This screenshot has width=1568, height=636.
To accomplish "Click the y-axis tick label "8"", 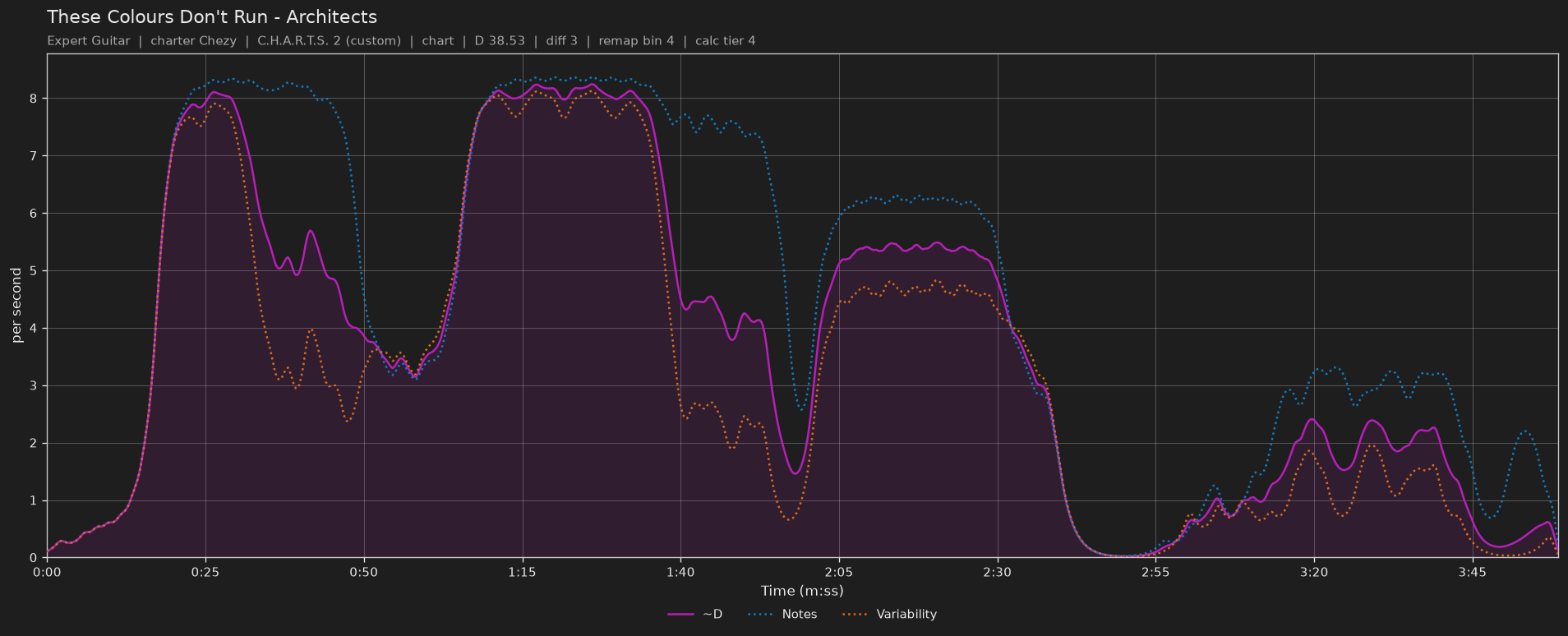I will point(34,99).
